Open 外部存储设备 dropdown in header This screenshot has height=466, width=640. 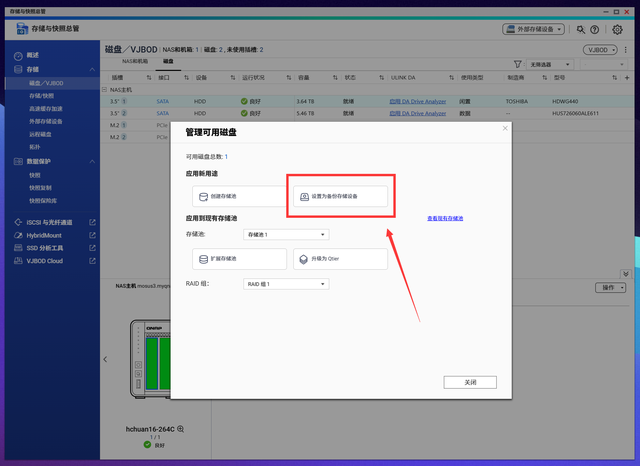(538, 31)
